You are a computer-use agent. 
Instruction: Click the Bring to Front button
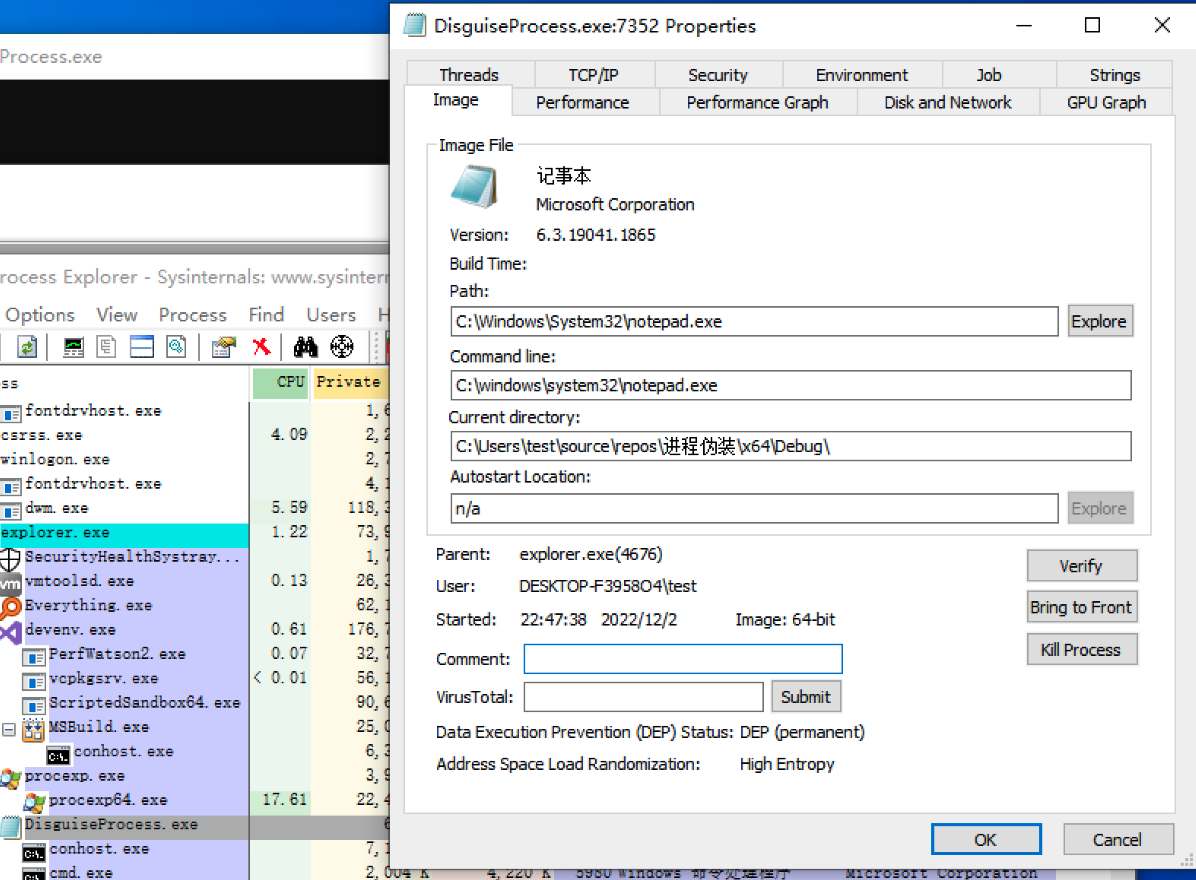1082,607
